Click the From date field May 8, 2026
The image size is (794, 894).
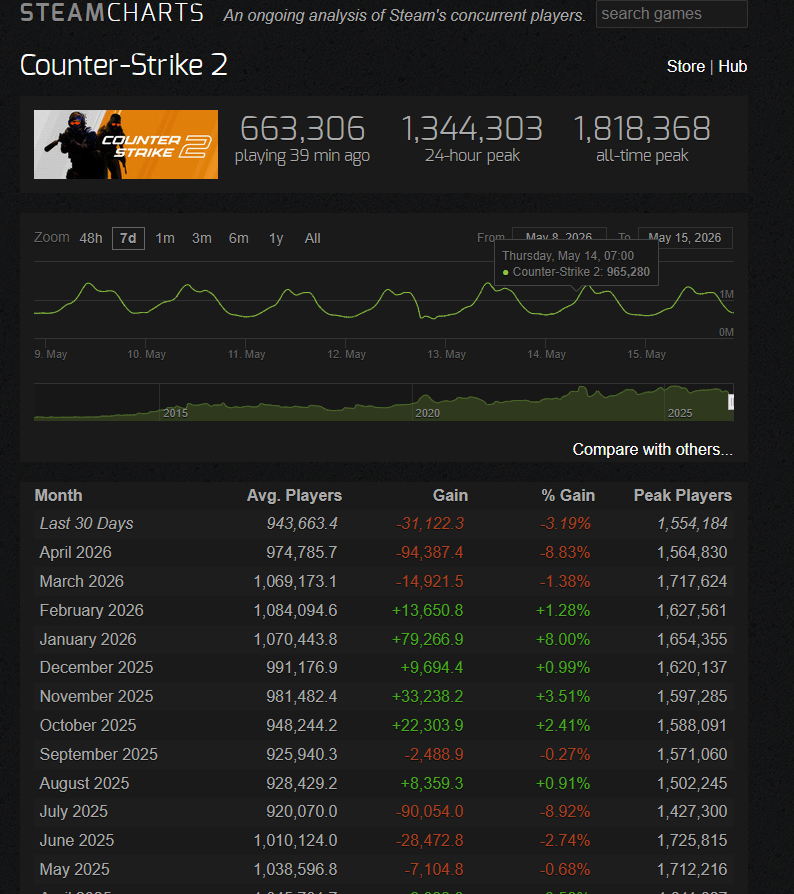559,236
